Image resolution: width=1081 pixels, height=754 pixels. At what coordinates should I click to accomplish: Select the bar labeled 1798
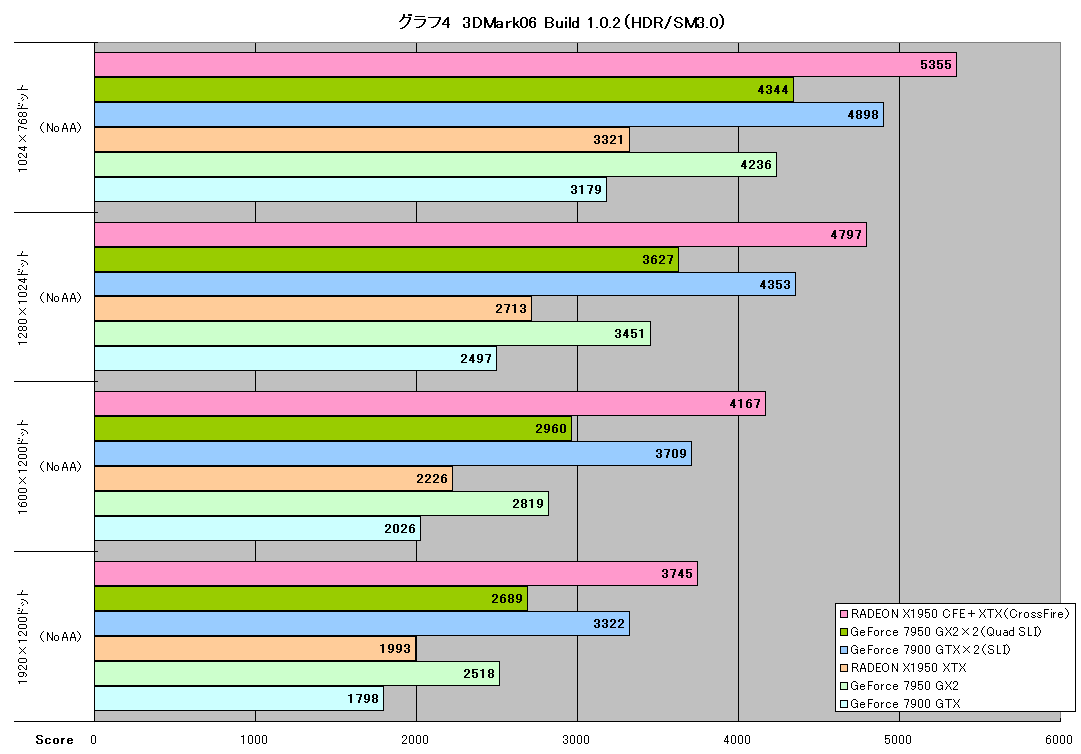pyautogui.click(x=239, y=698)
